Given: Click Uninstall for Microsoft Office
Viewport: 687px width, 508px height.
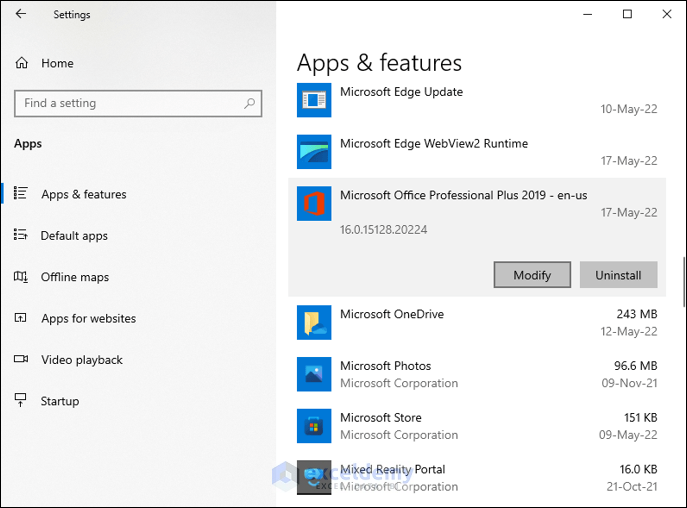Looking at the screenshot, I should 618,275.
